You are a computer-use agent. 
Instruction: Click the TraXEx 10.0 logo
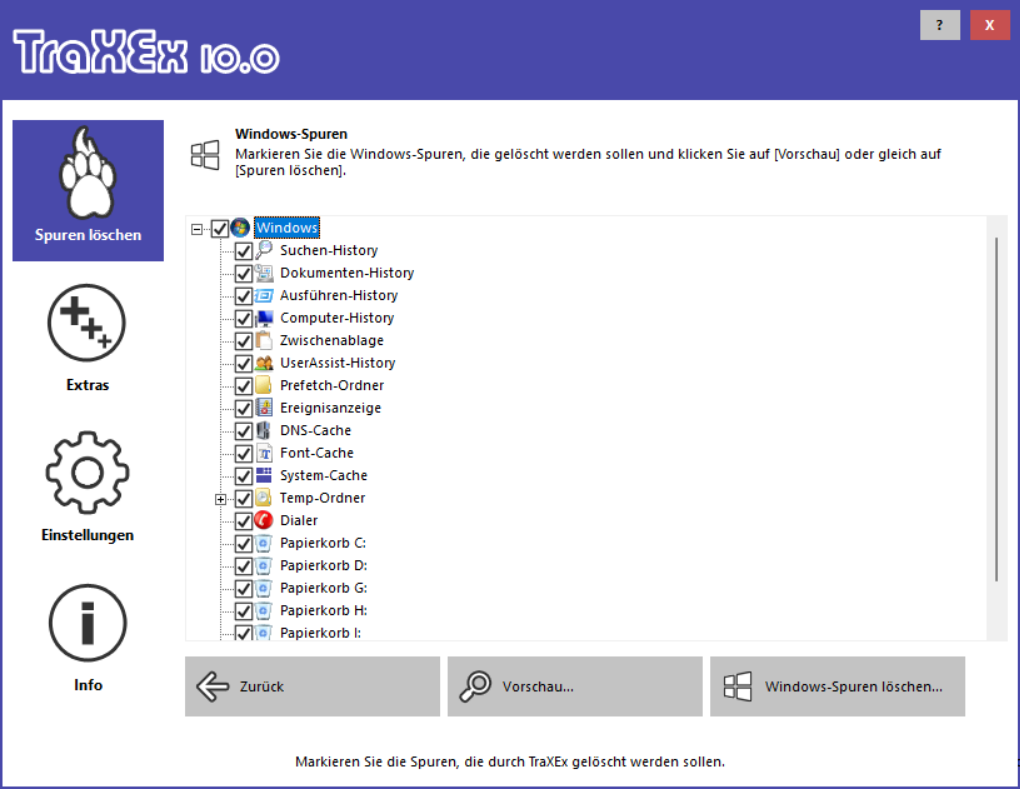click(x=147, y=52)
